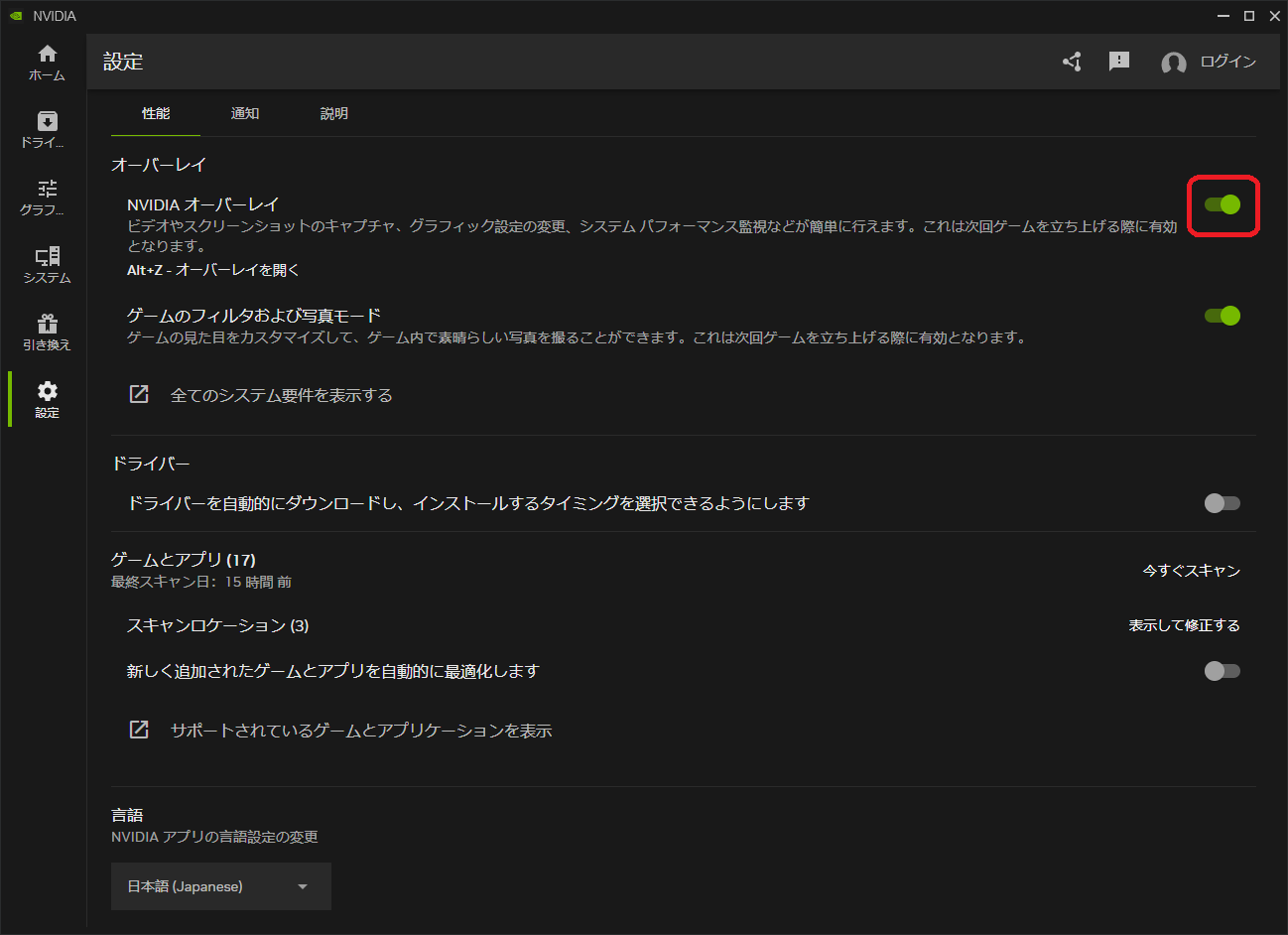This screenshot has width=1288, height=935.
Task: Click 表示して修正する for scan locations
Action: point(1184,625)
